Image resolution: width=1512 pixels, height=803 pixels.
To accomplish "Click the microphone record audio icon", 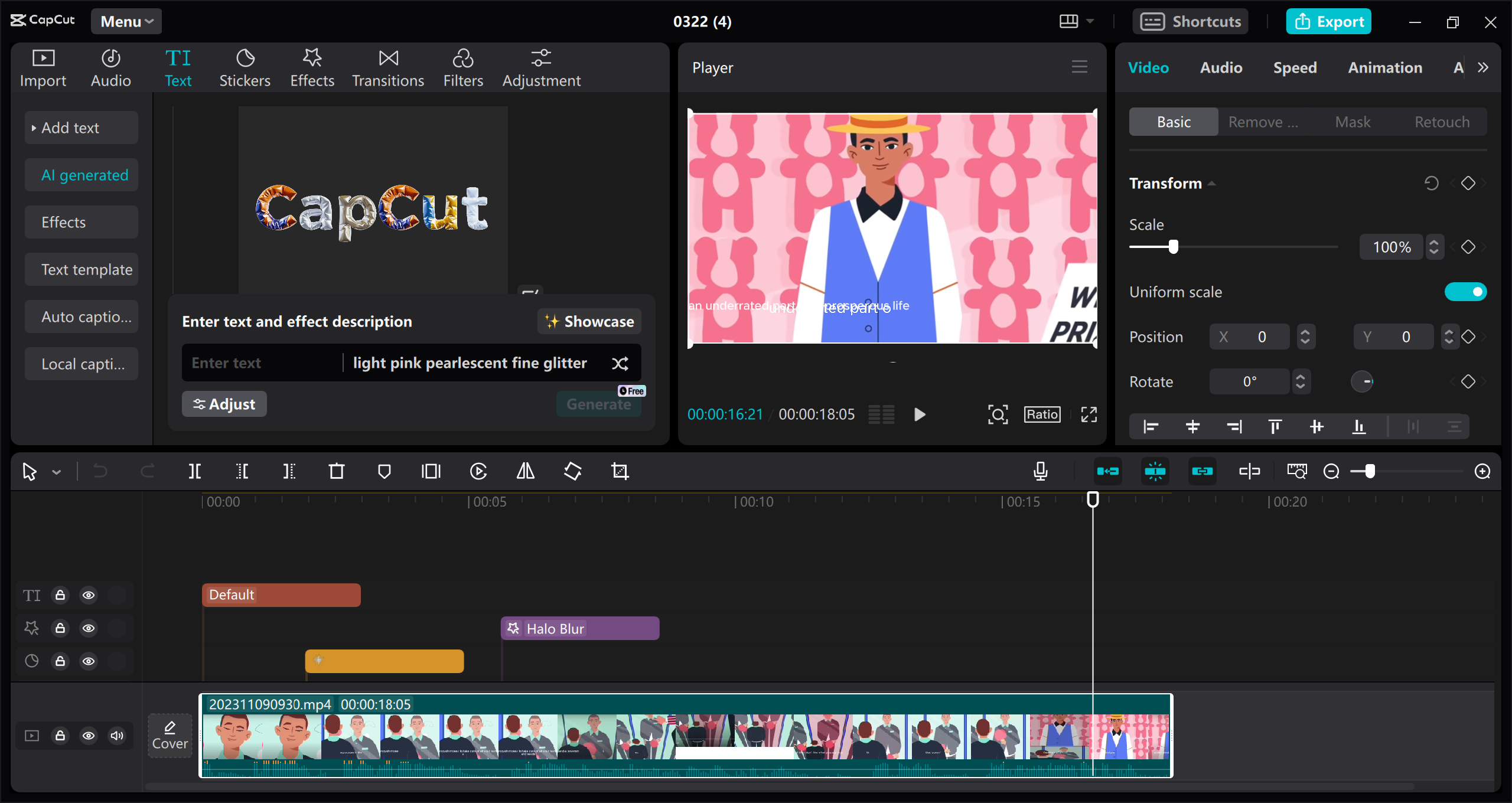I will [1041, 470].
